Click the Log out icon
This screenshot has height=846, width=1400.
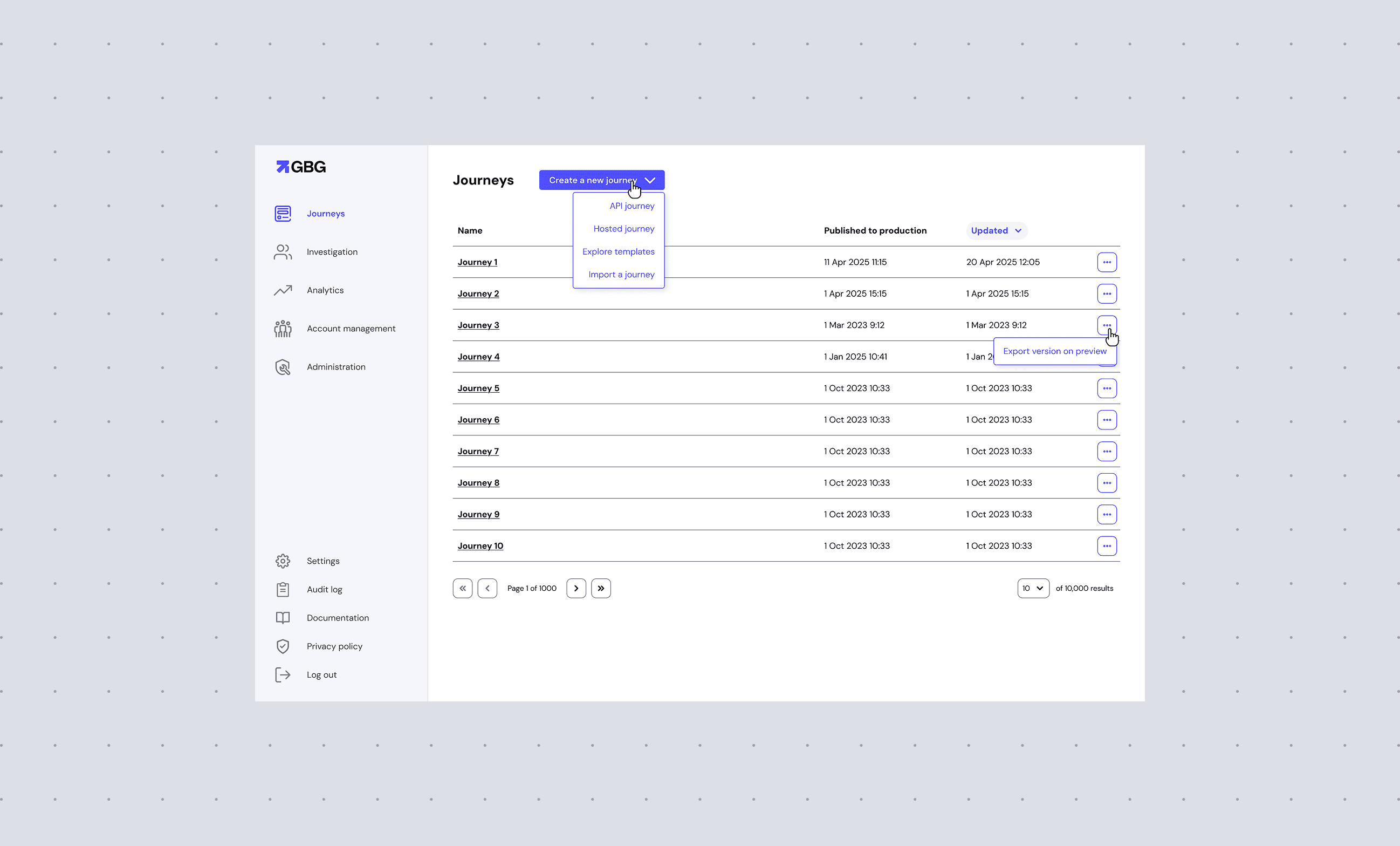tap(283, 675)
